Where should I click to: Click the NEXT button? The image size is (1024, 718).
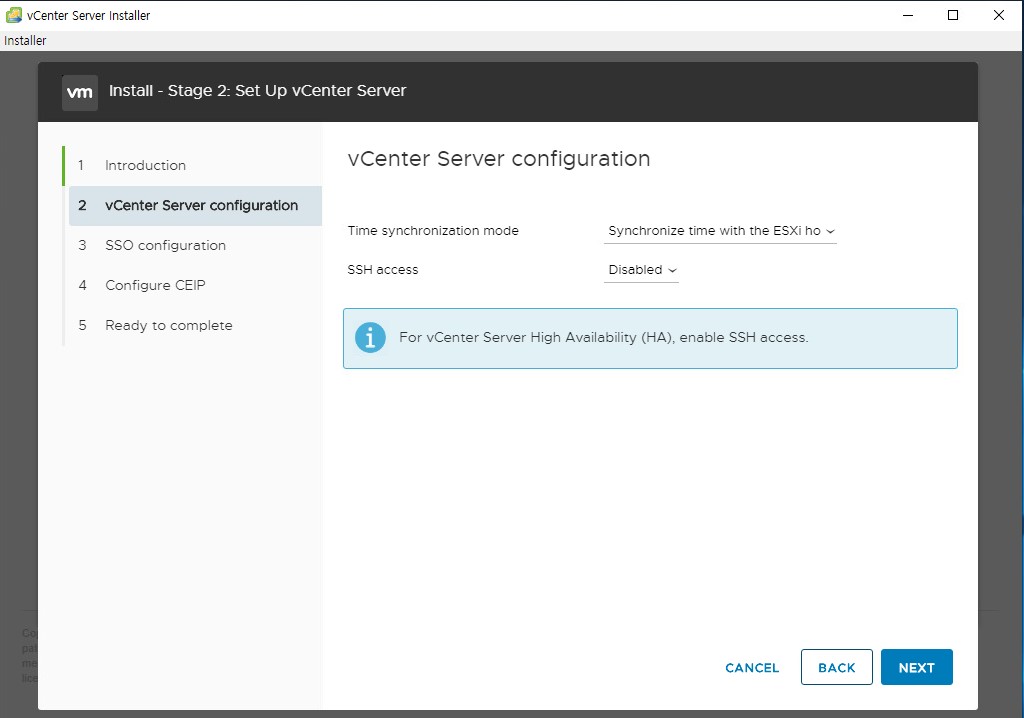[916, 667]
